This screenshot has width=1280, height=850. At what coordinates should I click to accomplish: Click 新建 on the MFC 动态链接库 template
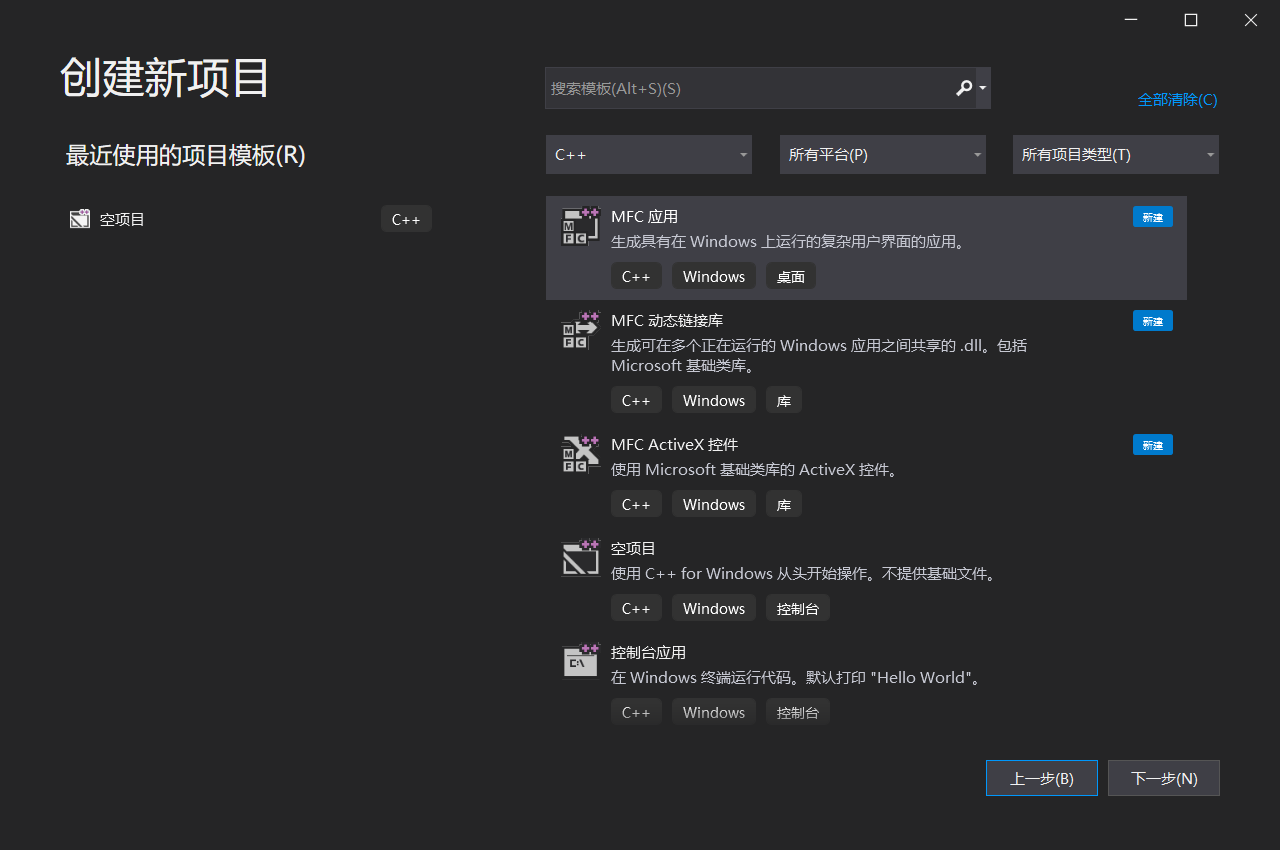1152,320
